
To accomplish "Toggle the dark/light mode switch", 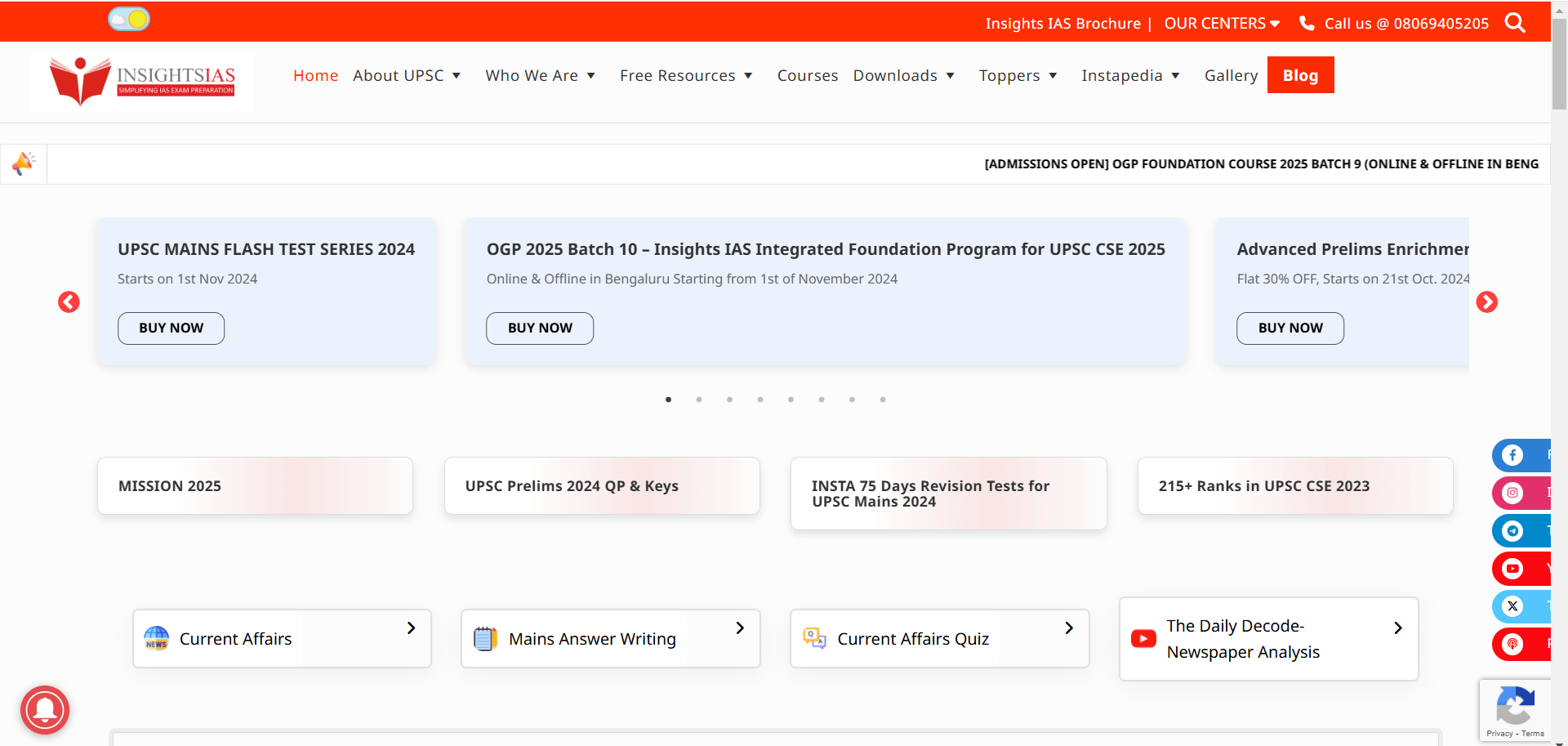I will coord(129,19).
